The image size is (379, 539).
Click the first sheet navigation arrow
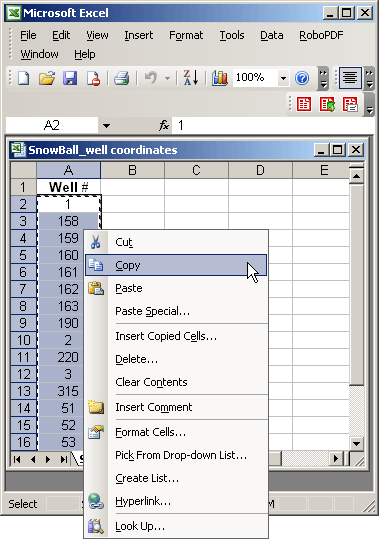pos(17,459)
